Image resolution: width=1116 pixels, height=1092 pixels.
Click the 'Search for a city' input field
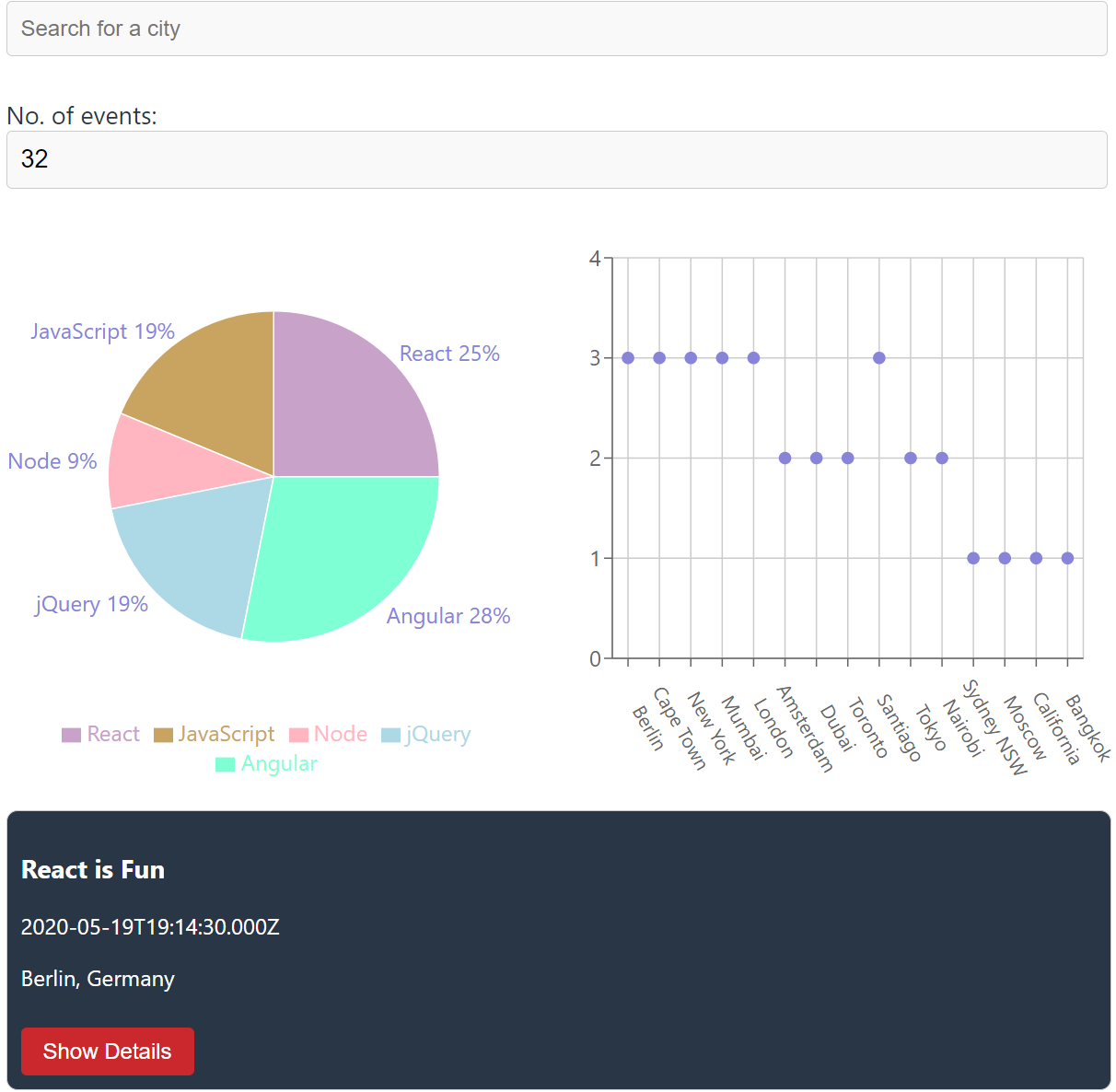click(x=556, y=29)
